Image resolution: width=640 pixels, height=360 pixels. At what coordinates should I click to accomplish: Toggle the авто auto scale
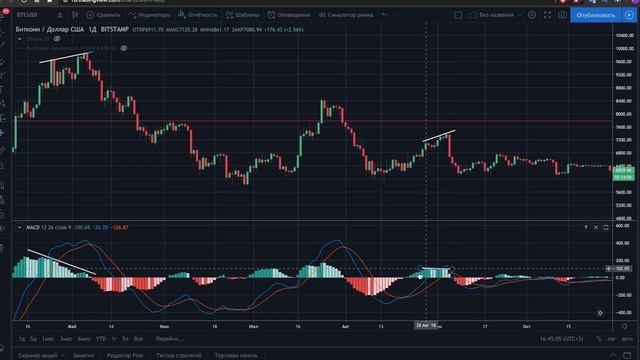(x=627, y=339)
